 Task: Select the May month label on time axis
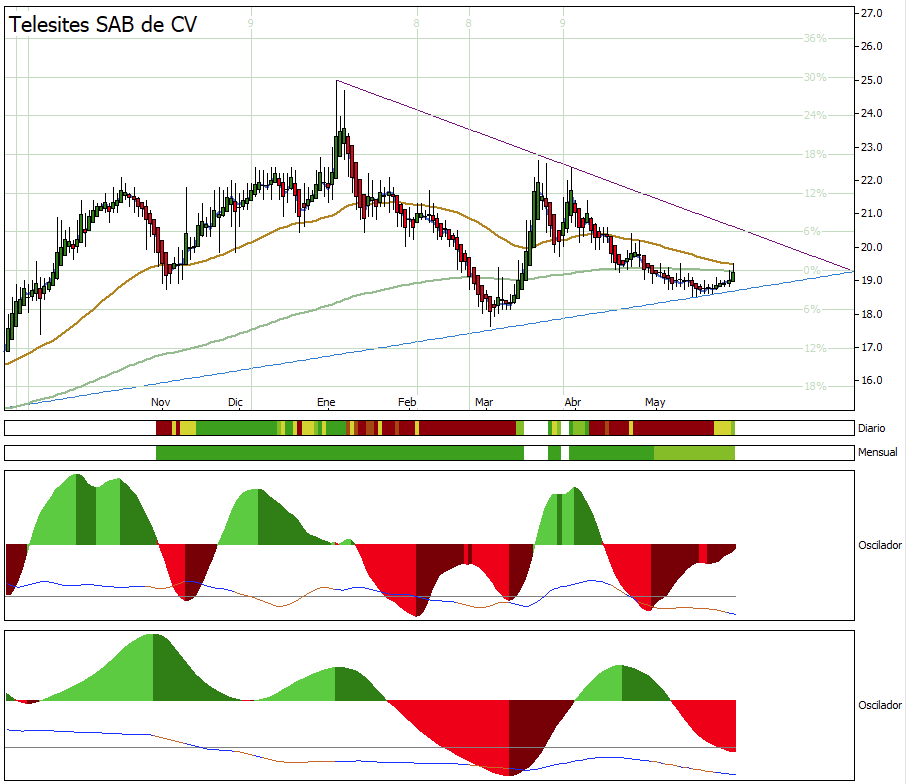coord(655,402)
